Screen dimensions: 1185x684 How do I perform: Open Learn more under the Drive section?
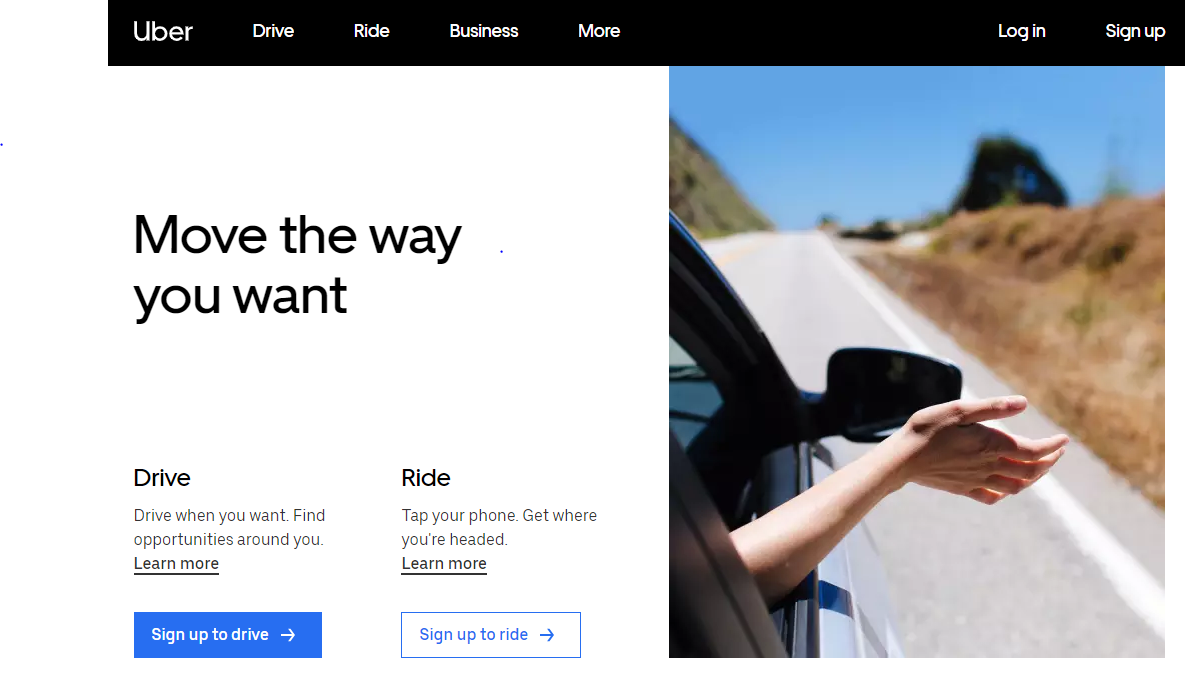(176, 564)
